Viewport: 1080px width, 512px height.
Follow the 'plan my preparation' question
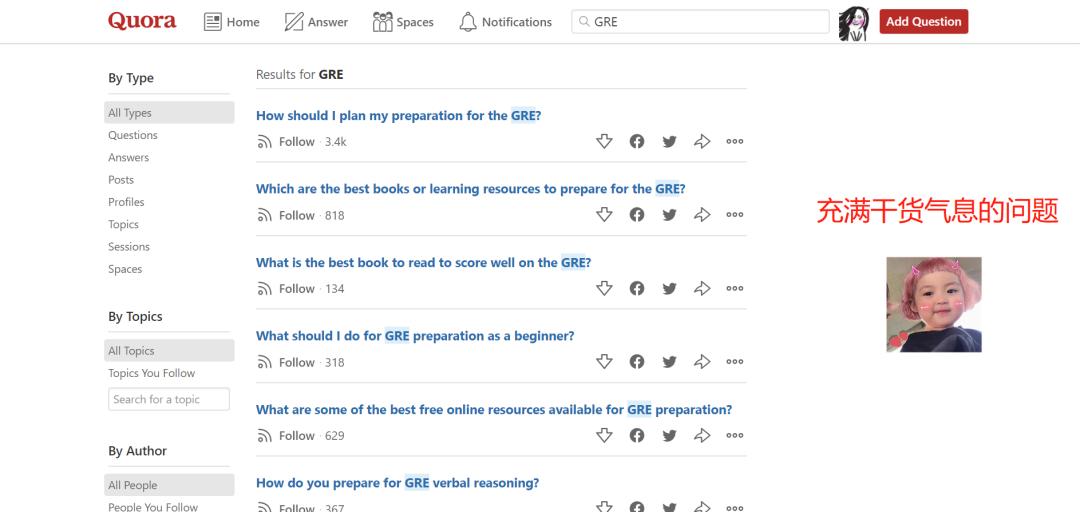coord(286,142)
